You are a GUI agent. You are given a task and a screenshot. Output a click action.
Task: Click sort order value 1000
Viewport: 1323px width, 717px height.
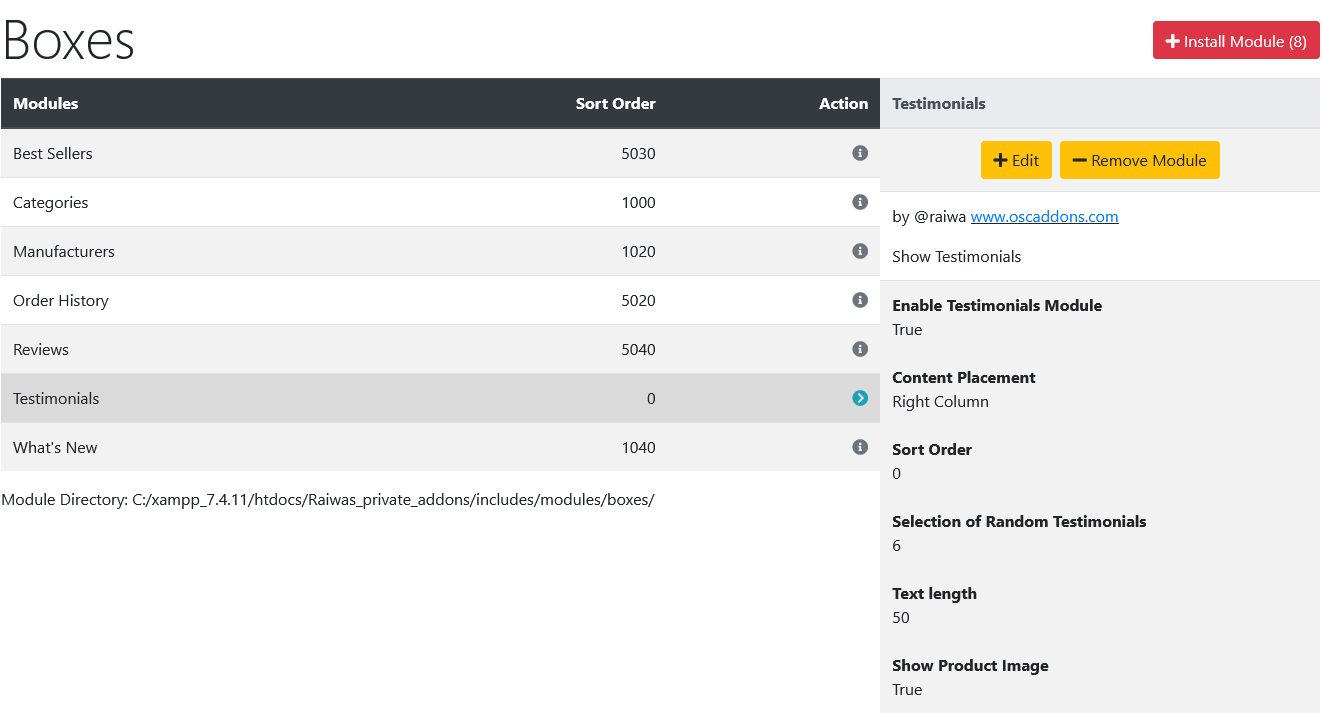[x=638, y=202]
